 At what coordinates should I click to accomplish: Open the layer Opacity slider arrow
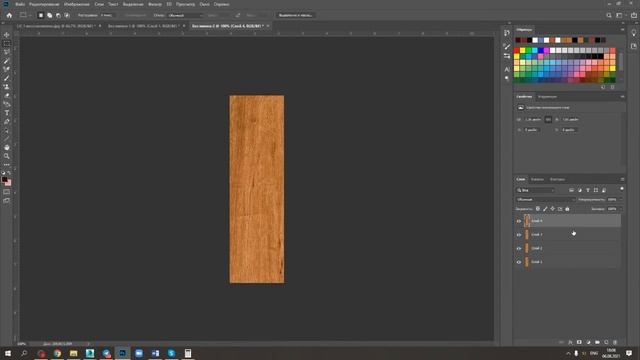pos(621,200)
